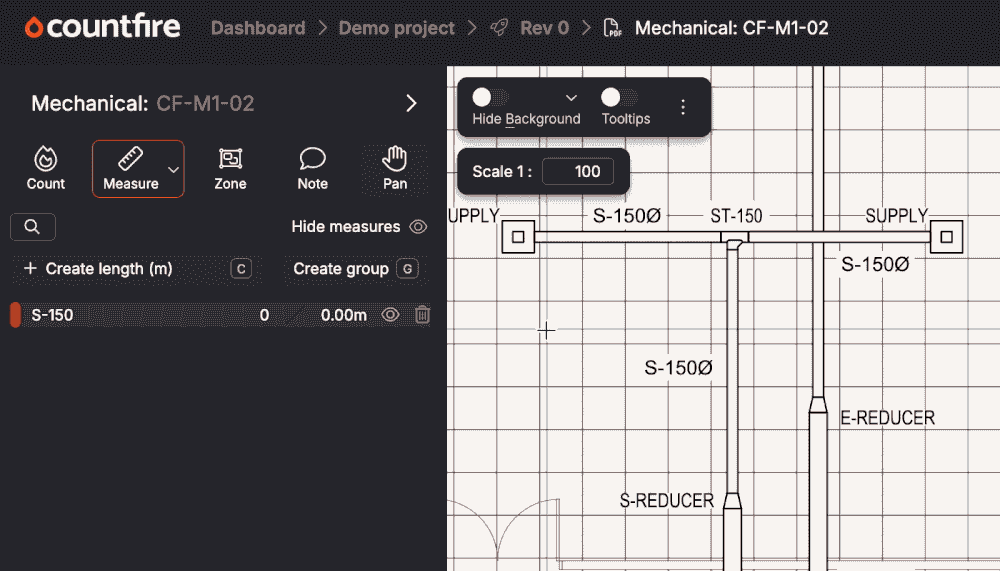Toggle the Hide Background switch
This screenshot has width=1000, height=571.
pyautogui.click(x=490, y=97)
